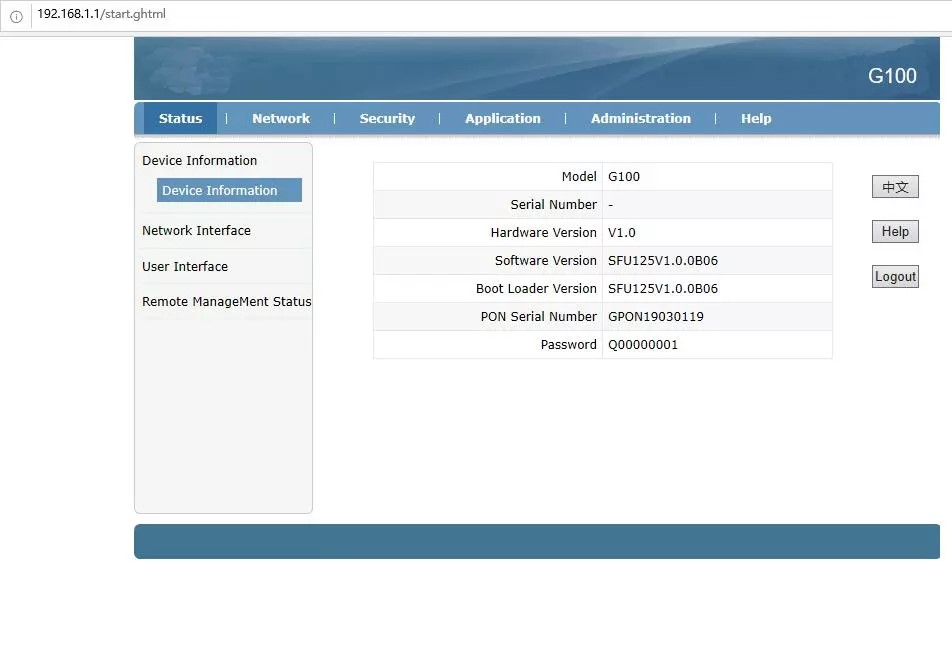This screenshot has width=952, height=671.
Task: Click the Model value G100 in table
Action: [x=624, y=177]
